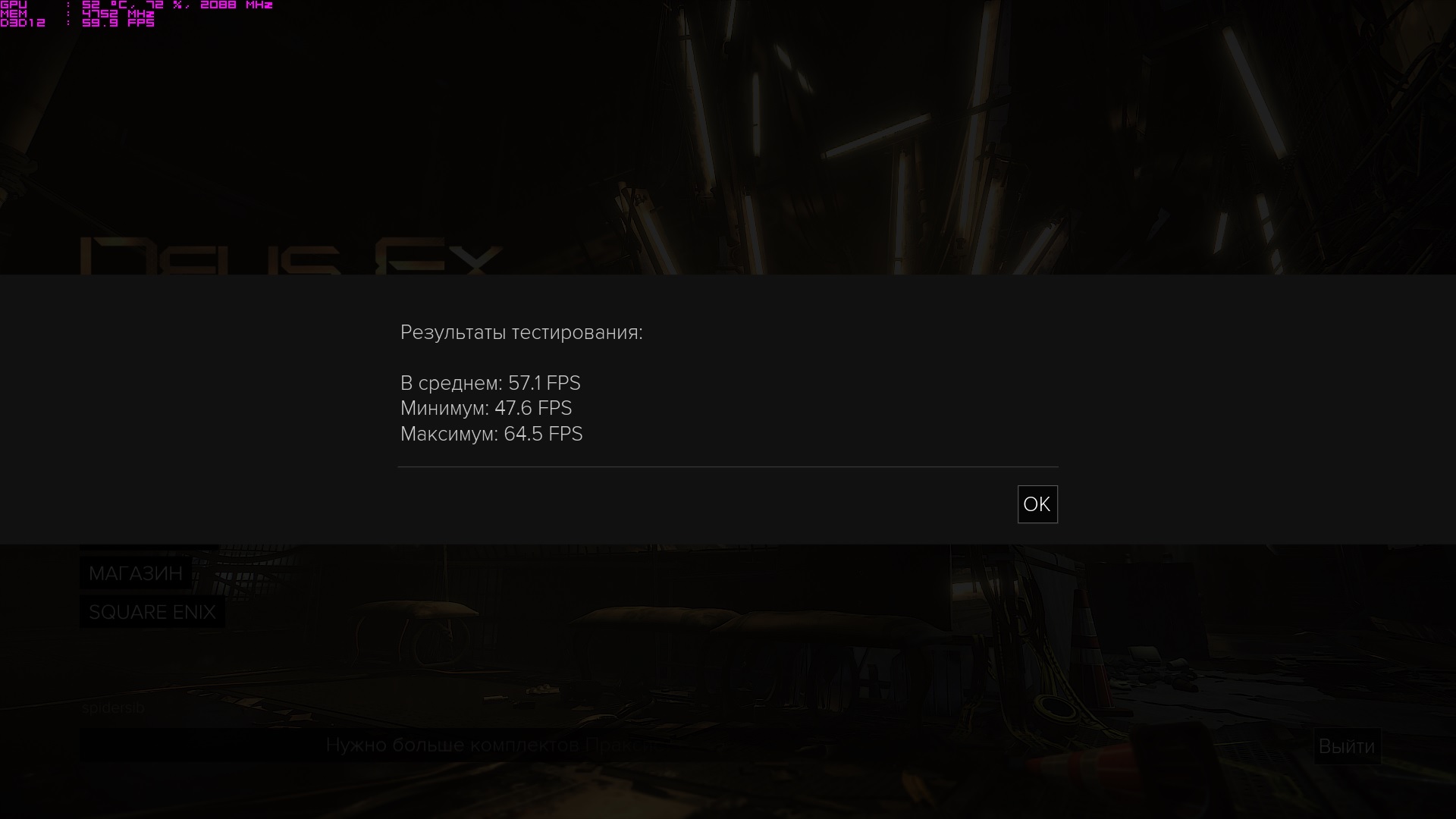Image resolution: width=1456 pixels, height=819 pixels.
Task: Click the D3D12 59.9 FPS overlay counter
Action: point(77,23)
